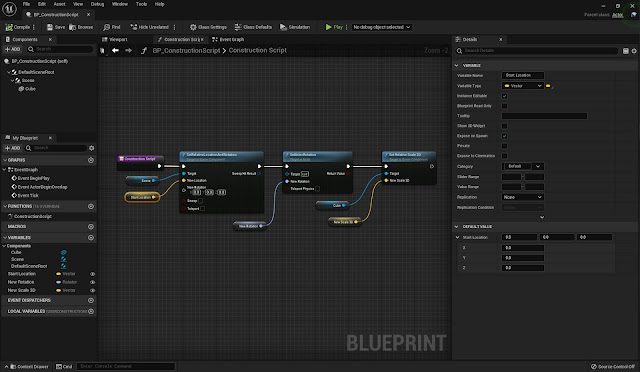
Task: Switch to the Viewport tab
Action: tap(115, 39)
